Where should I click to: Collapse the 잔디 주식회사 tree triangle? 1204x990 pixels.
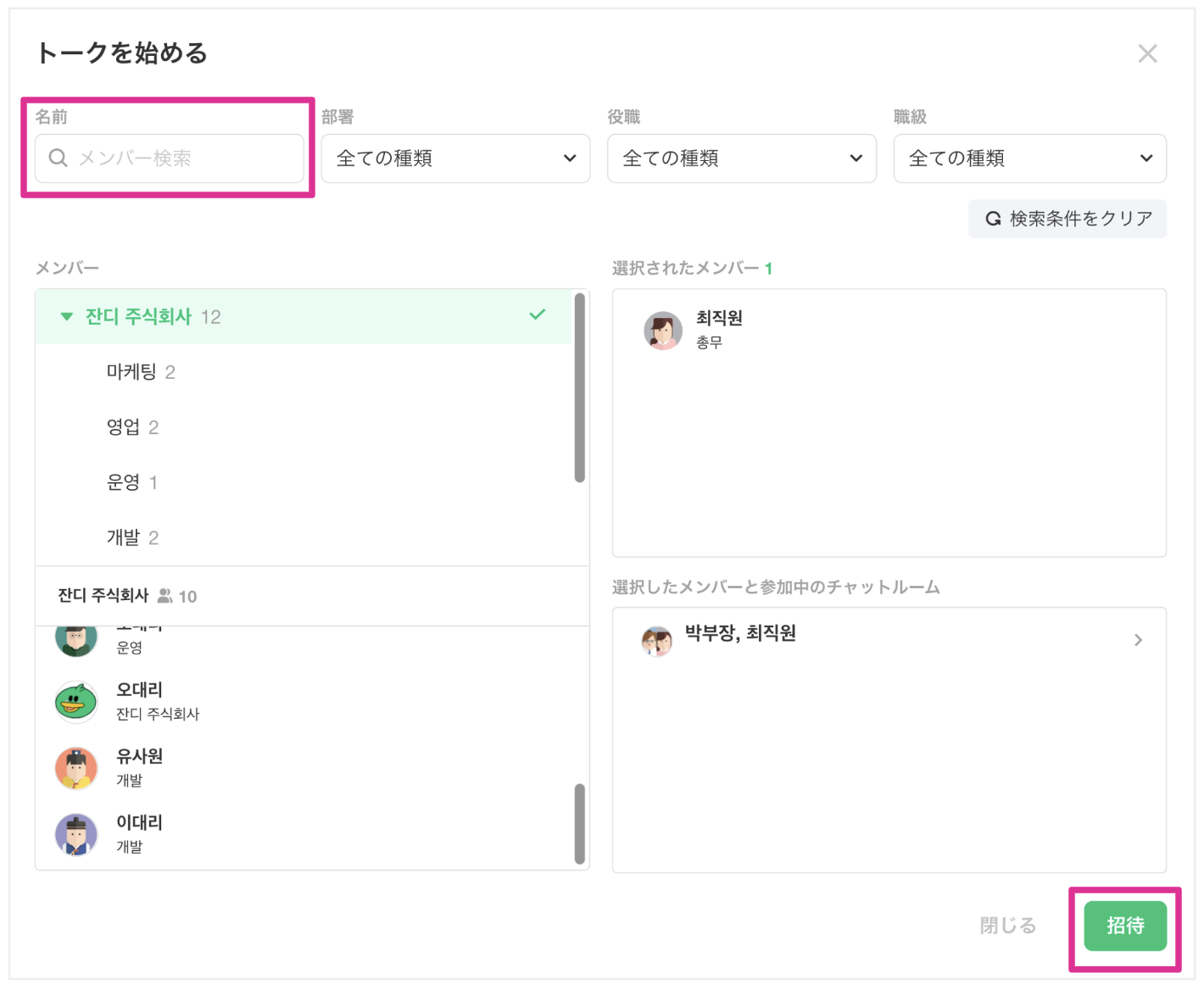(x=67, y=317)
